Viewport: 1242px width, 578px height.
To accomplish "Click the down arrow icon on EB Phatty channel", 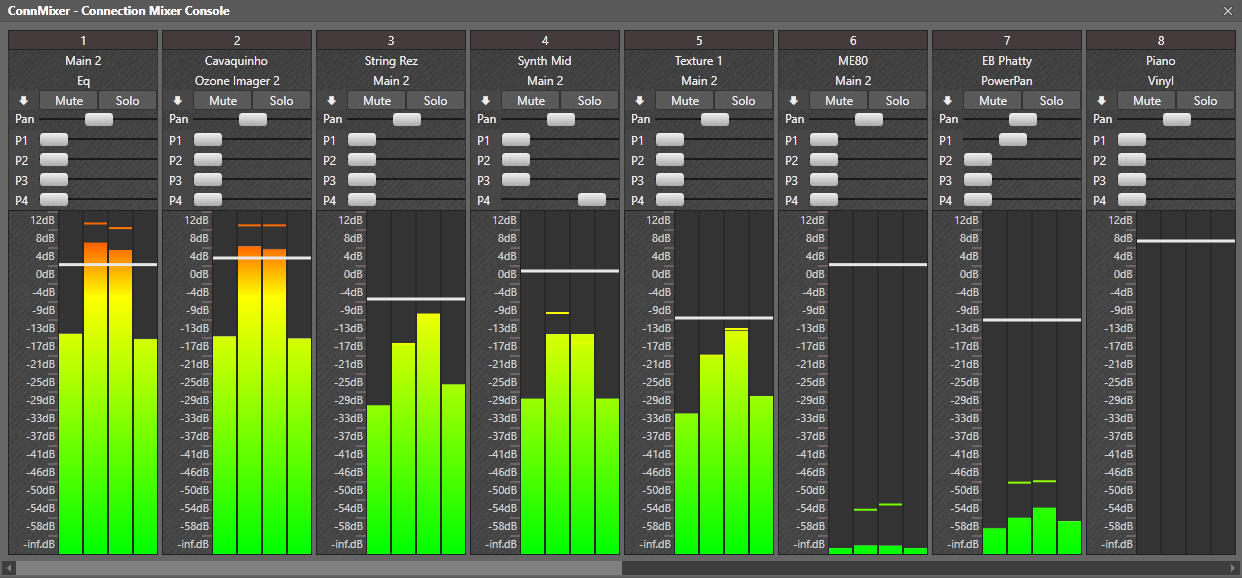I will pyautogui.click(x=947, y=100).
